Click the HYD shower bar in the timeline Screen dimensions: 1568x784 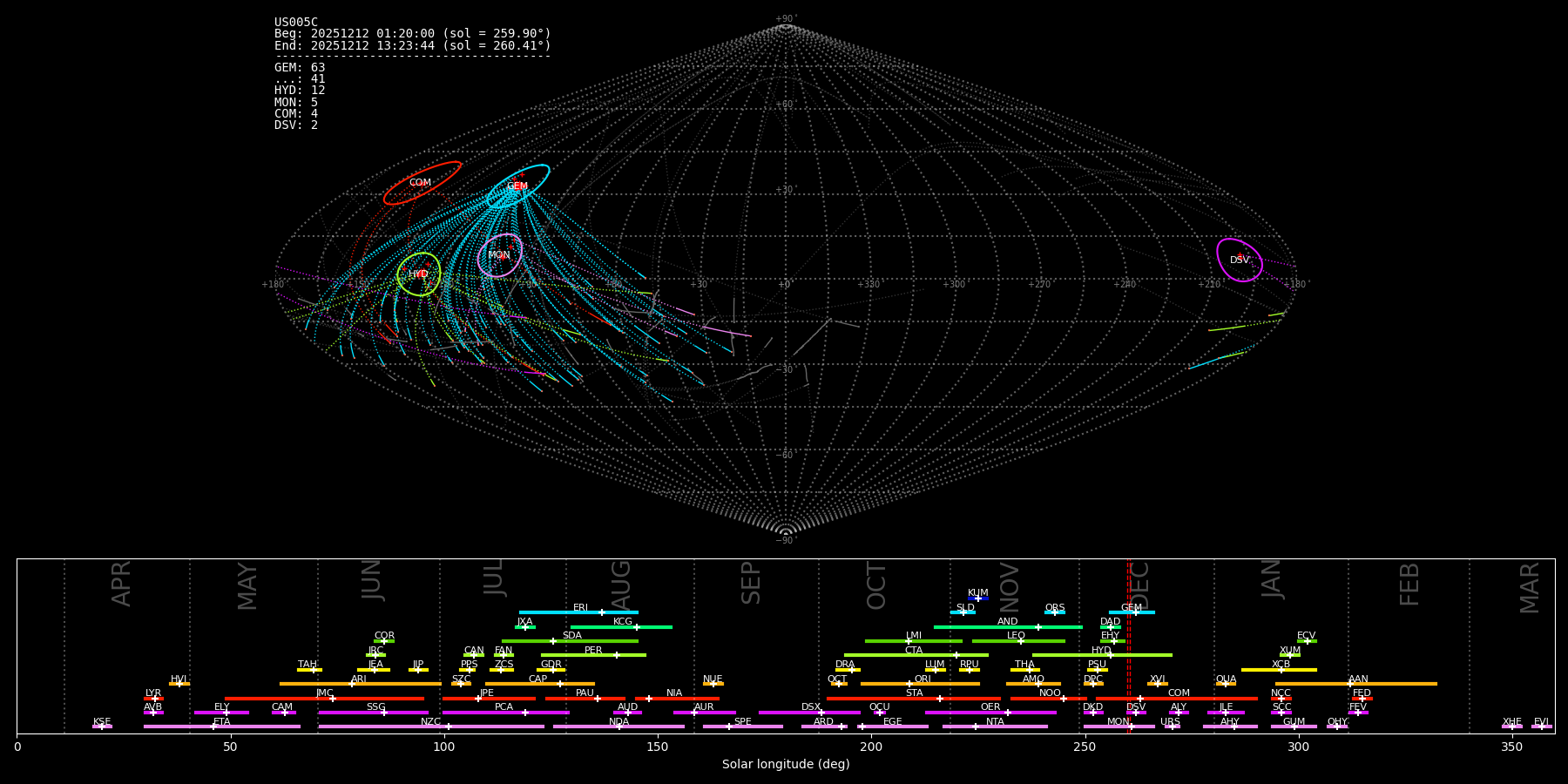coord(1102,655)
